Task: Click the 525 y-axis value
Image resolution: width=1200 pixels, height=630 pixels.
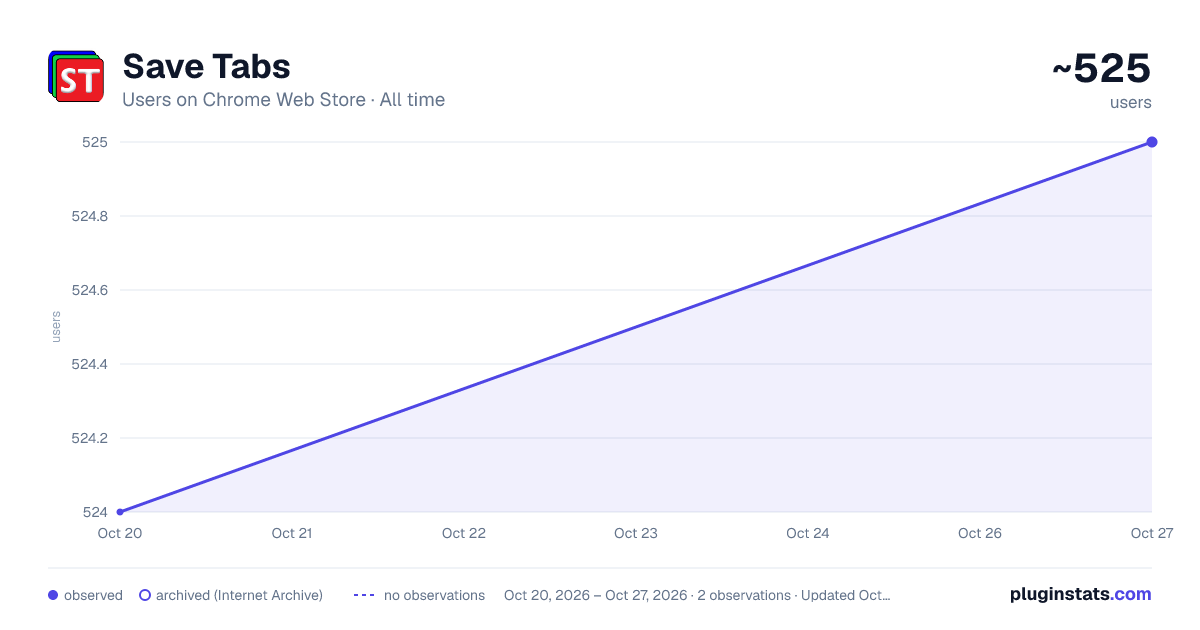Action: tap(95, 142)
